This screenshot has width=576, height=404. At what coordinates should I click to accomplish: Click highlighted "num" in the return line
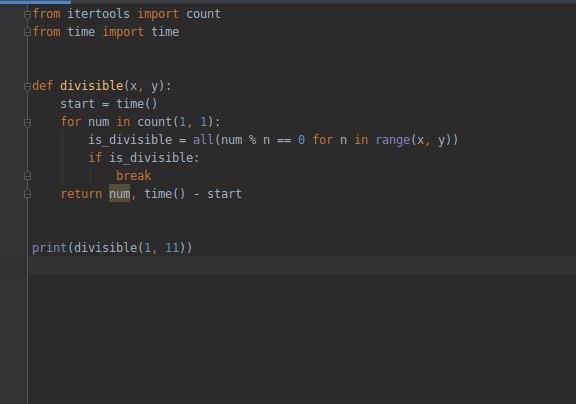click(x=119, y=194)
